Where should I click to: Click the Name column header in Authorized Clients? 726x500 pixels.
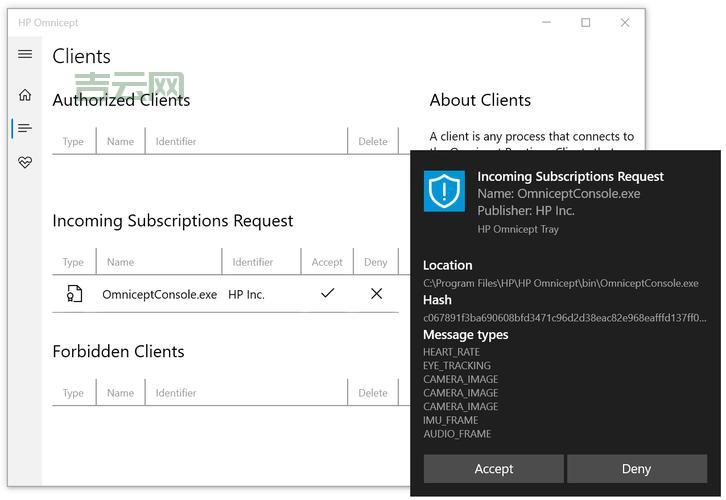click(x=120, y=141)
